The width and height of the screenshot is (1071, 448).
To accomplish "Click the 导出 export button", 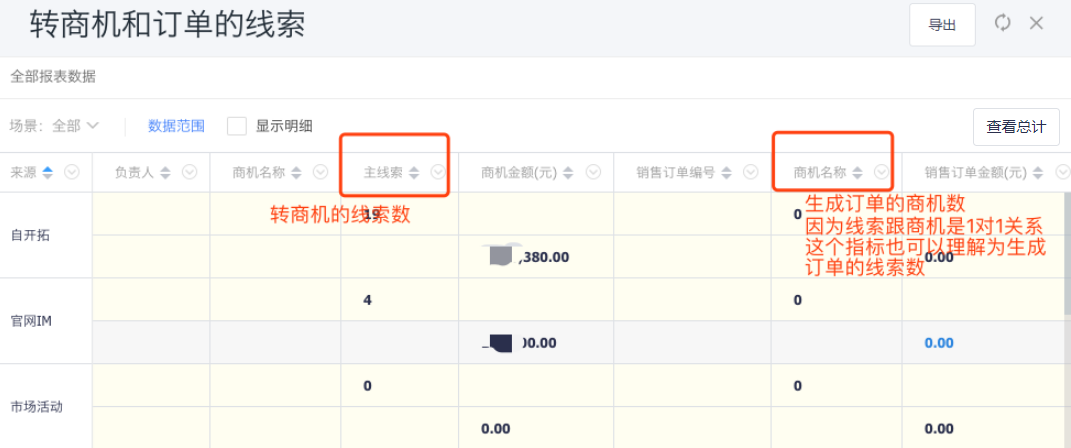I will point(942,25).
